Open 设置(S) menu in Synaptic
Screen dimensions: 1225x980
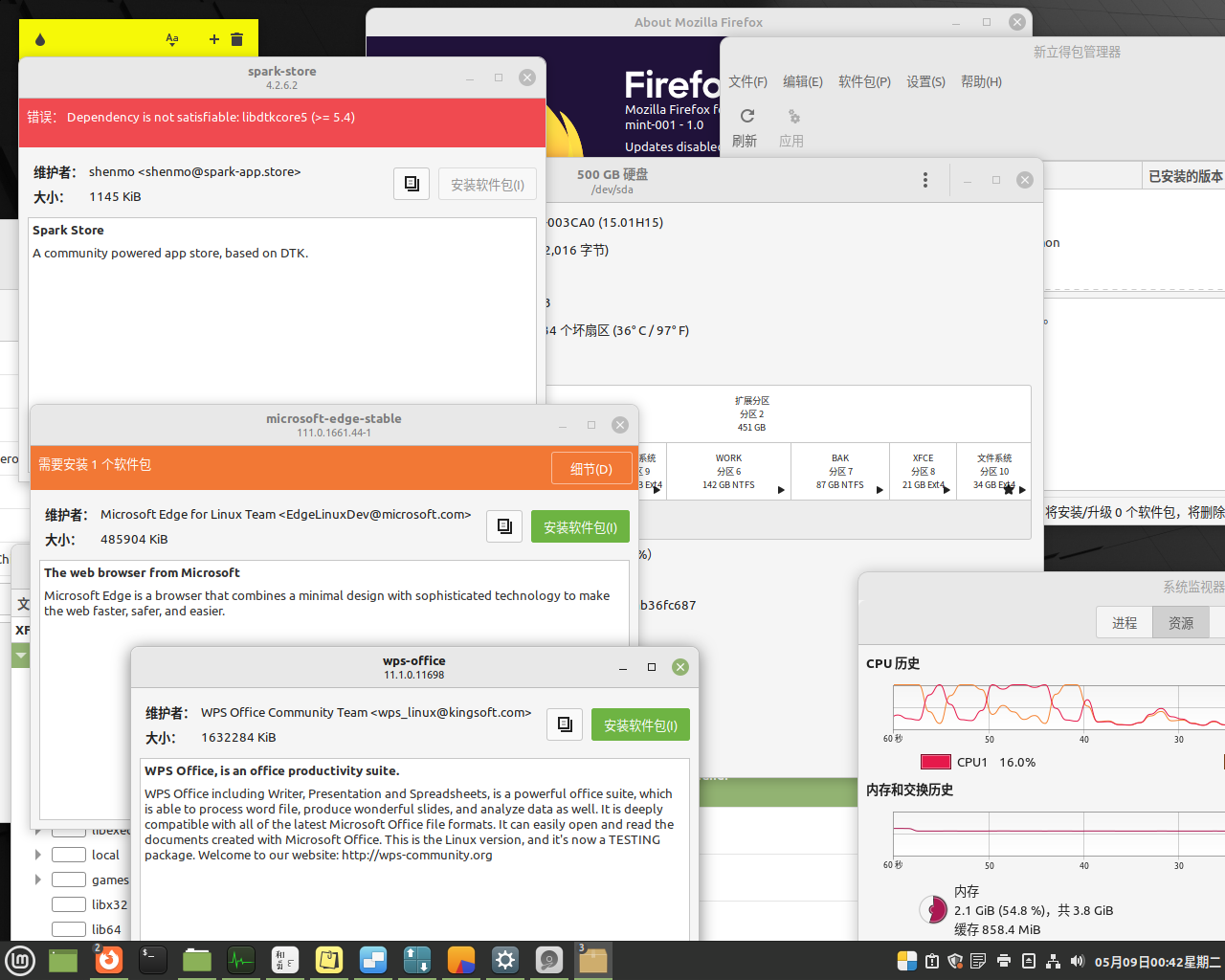(925, 81)
